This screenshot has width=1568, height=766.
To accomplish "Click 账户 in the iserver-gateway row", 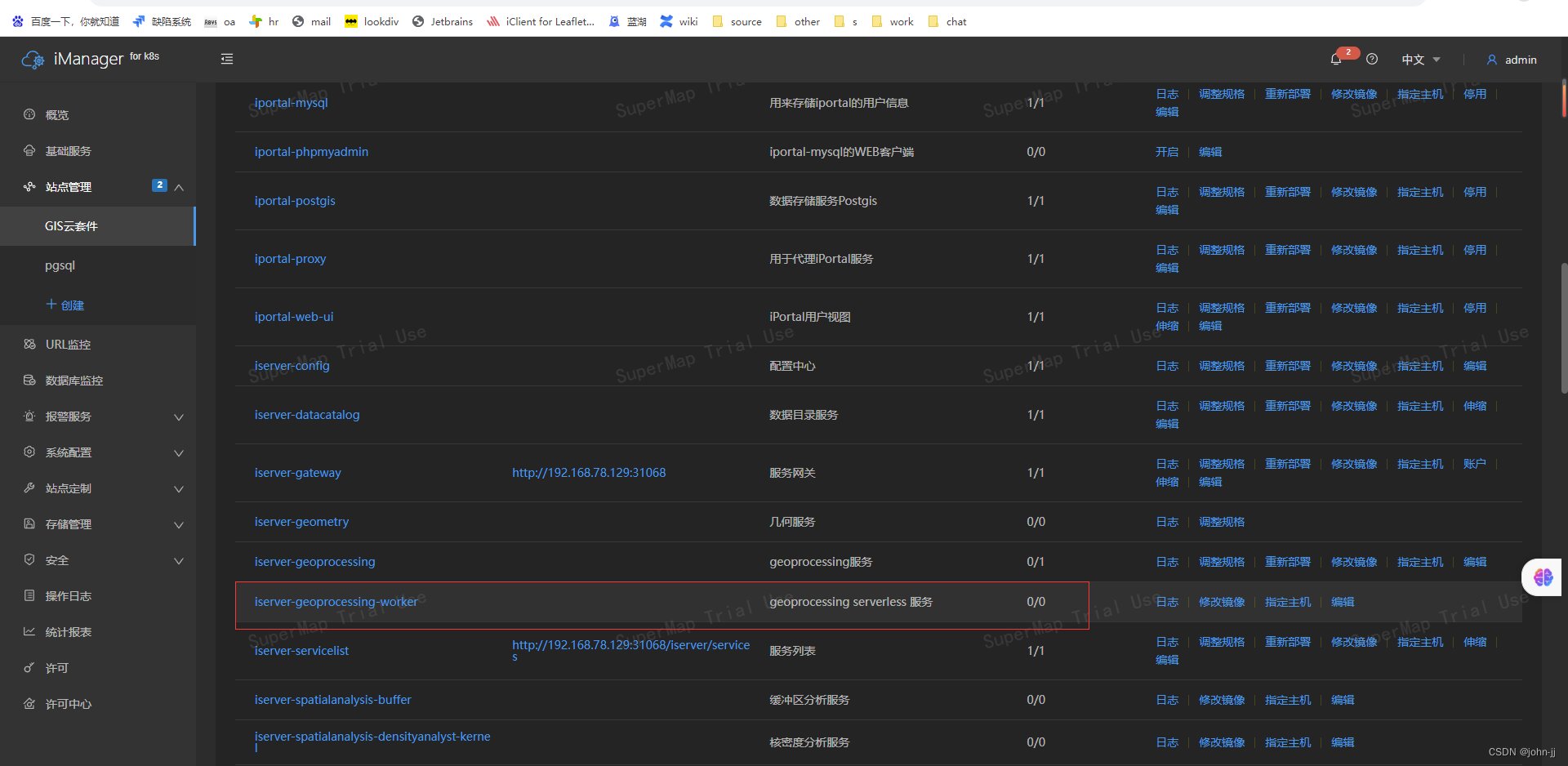I will click(x=1475, y=464).
